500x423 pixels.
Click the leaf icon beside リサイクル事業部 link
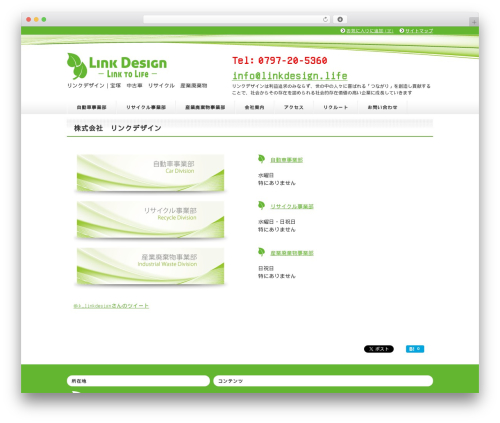click(262, 206)
